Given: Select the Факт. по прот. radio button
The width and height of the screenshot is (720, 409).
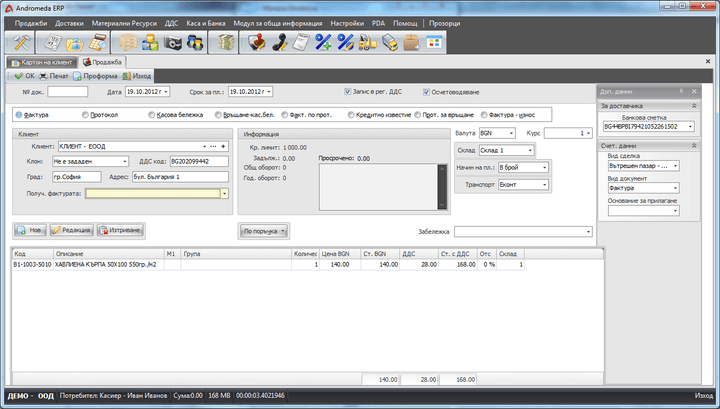Looking at the screenshot, I should 285,115.
